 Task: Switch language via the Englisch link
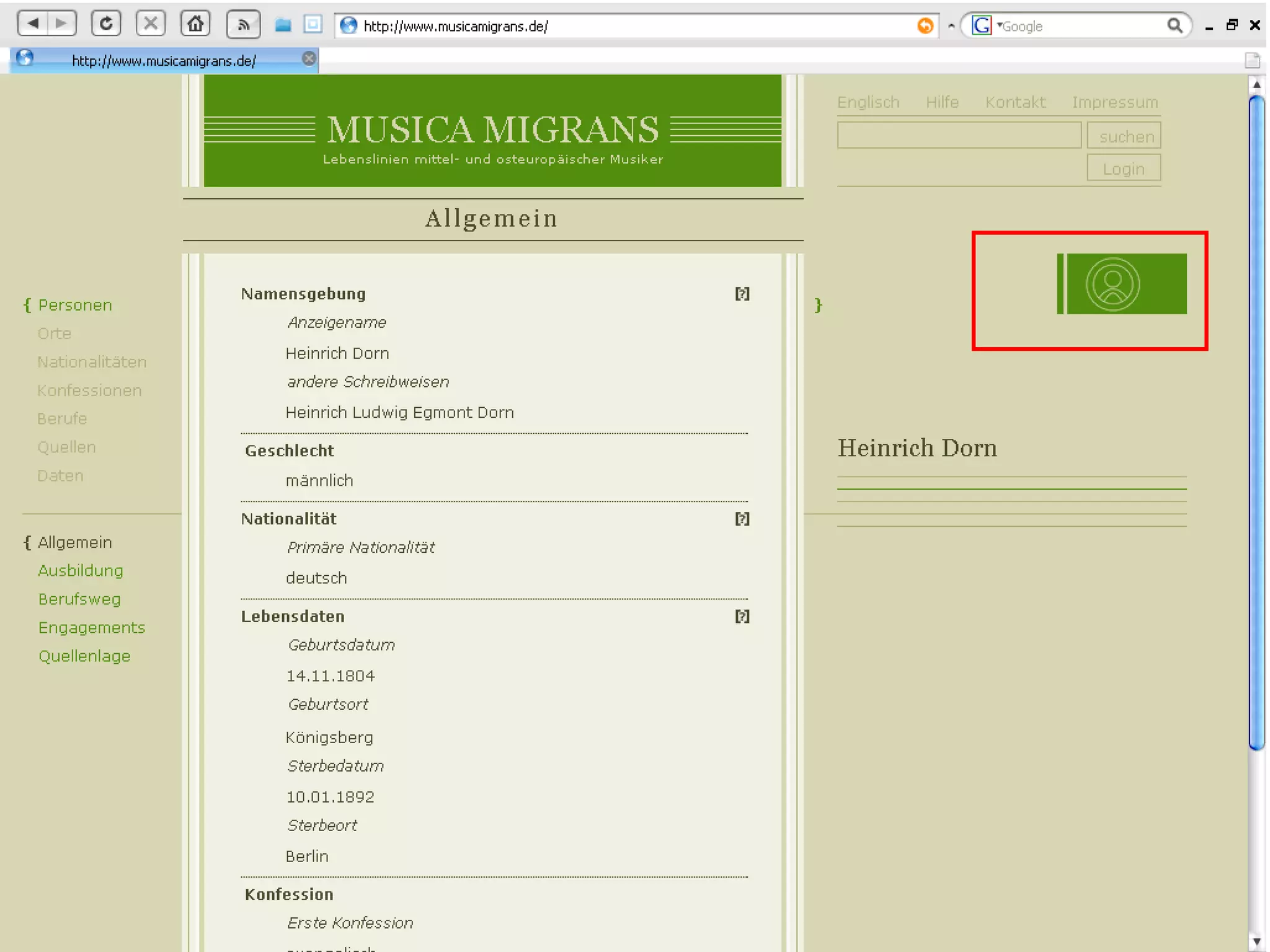click(868, 102)
